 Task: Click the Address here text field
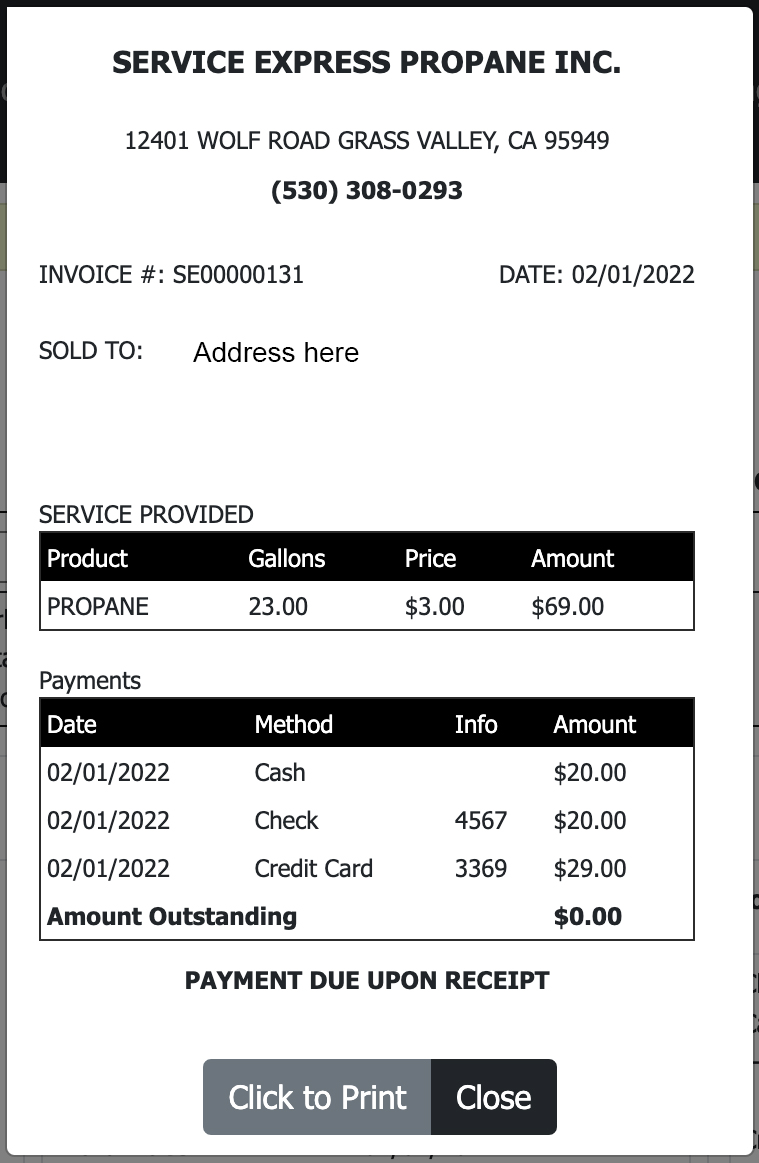276,352
